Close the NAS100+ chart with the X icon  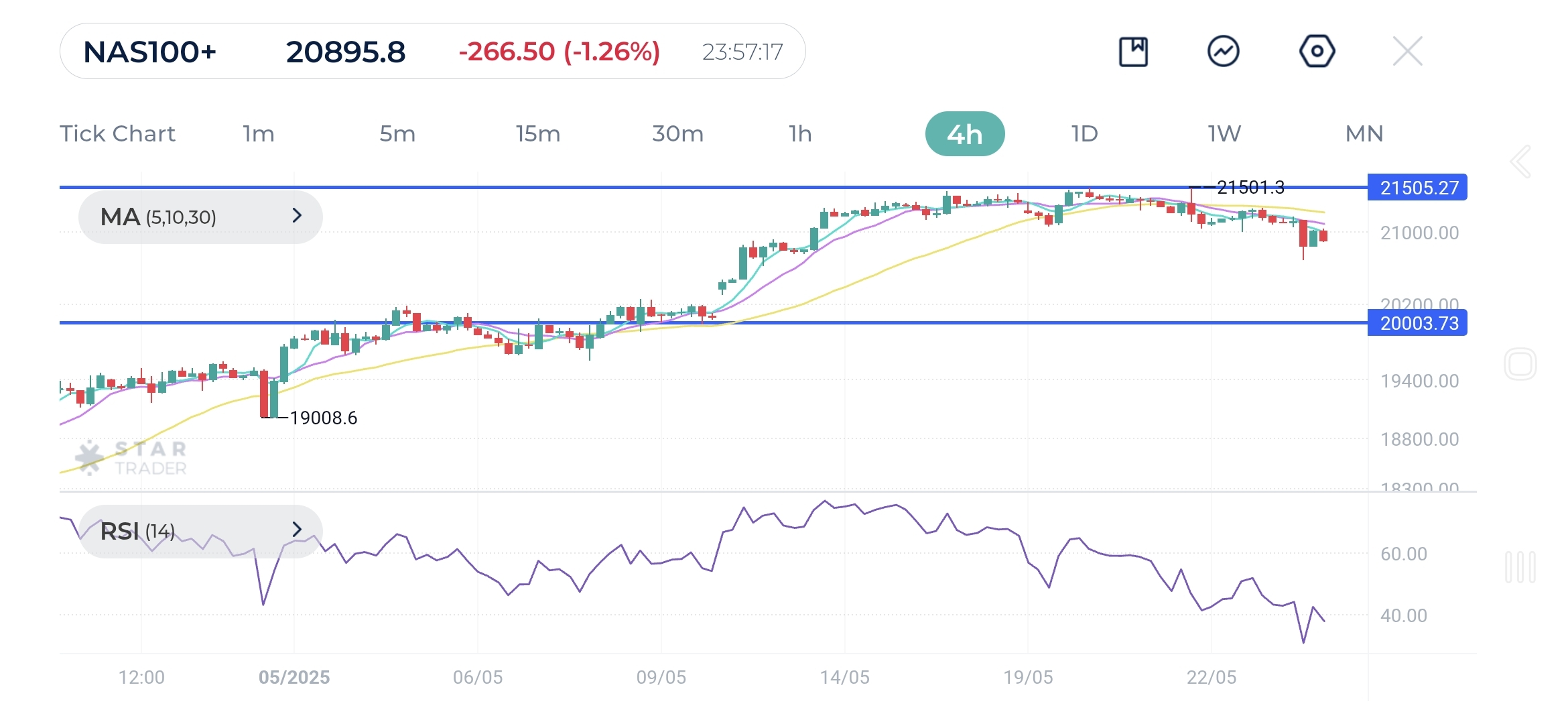pos(1408,50)
